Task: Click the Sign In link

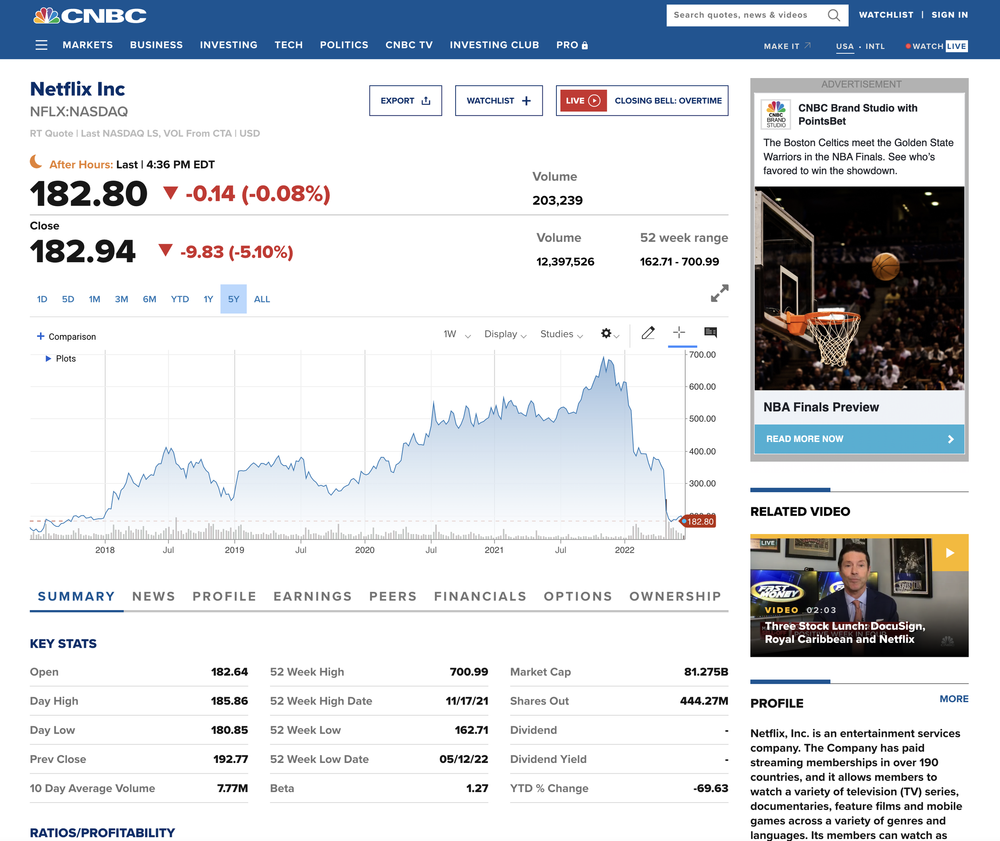Action: coord(950,15)
